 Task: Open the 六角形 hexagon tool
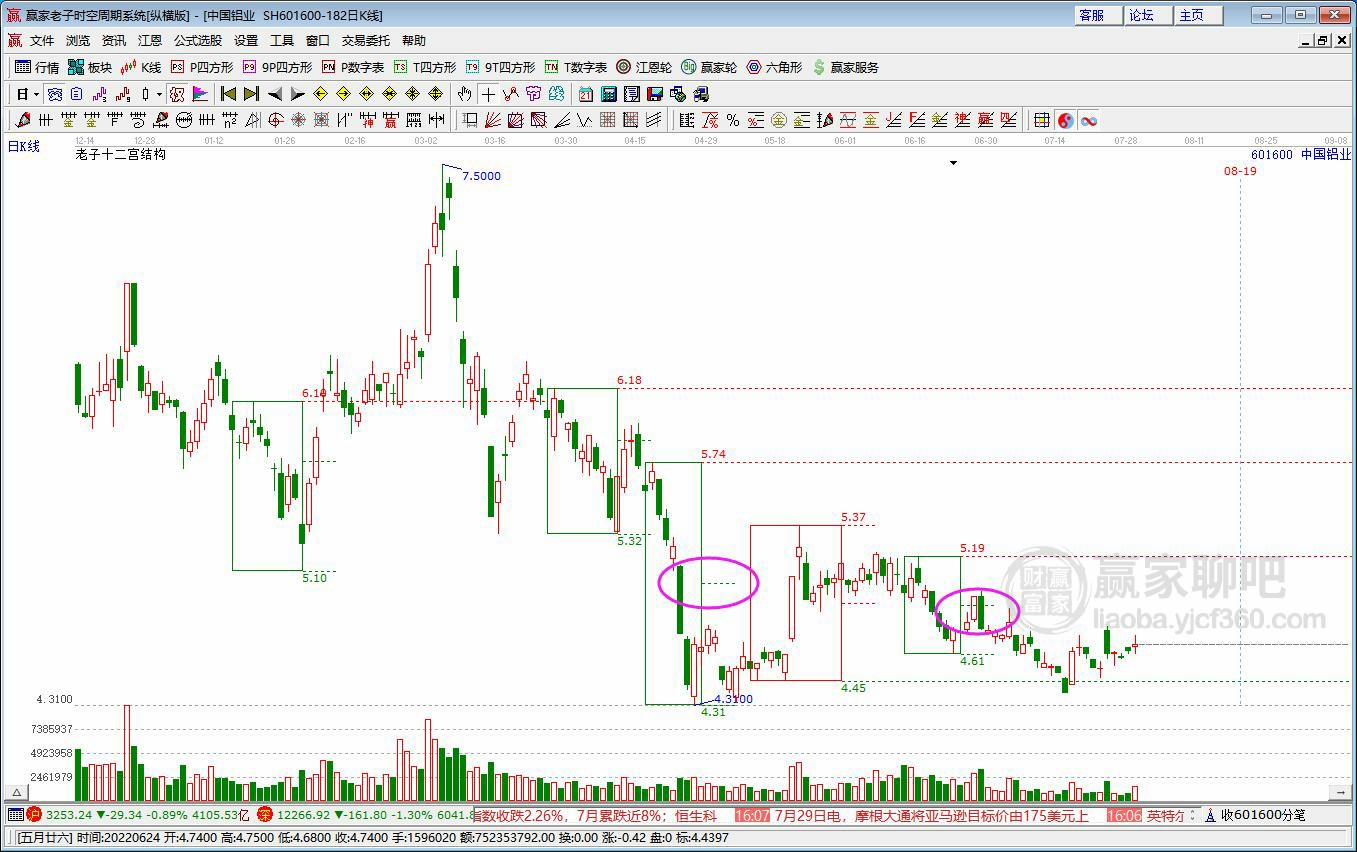[774, 67]
